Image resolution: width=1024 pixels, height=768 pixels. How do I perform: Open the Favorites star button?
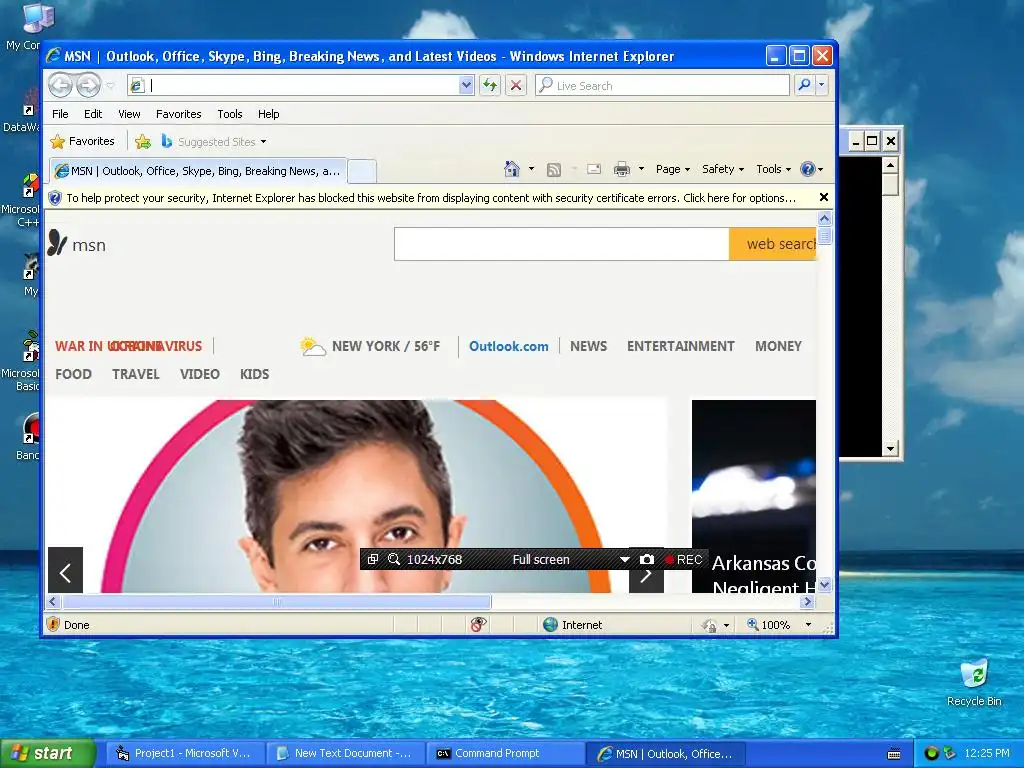tap(82, 141)
